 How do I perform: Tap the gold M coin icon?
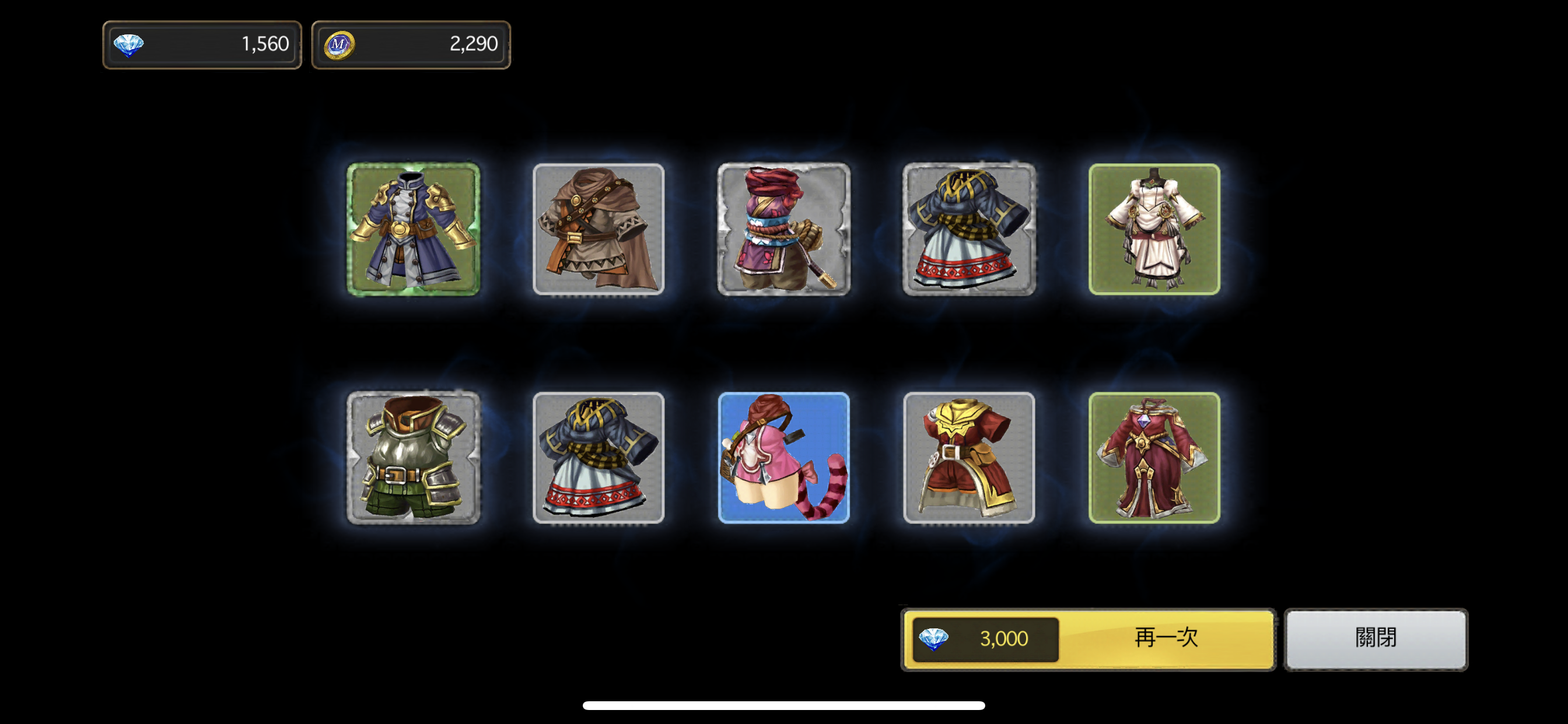339,45
